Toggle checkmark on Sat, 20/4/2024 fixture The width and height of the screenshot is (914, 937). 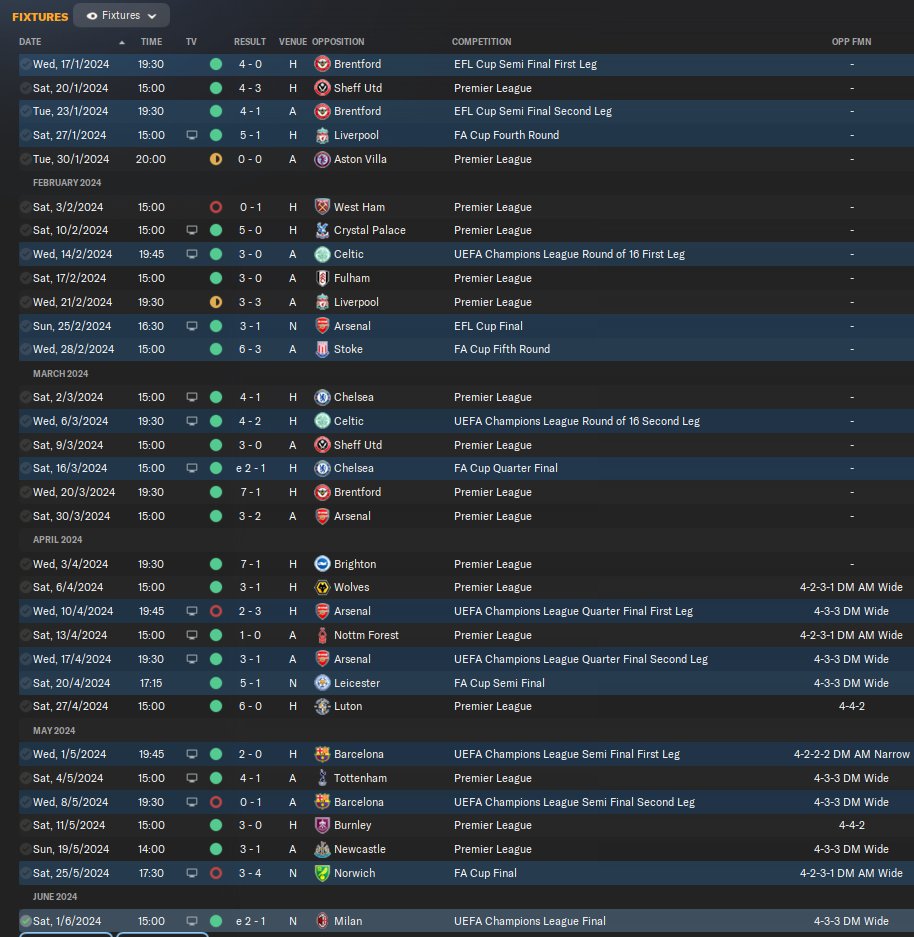[26, 682]
